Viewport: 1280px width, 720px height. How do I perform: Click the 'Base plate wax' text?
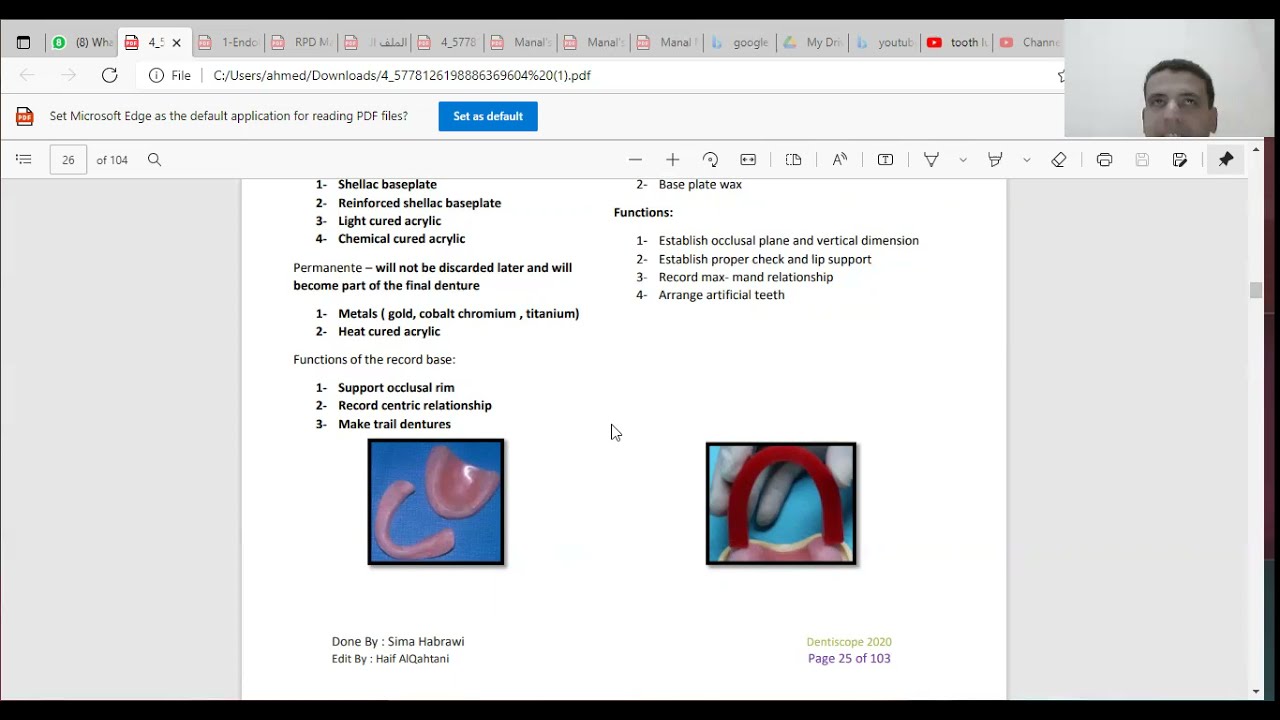point(700,184)
